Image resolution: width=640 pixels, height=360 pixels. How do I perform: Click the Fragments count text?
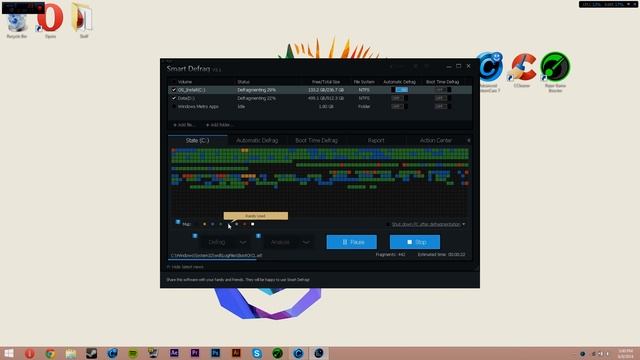tap(390, 255)
